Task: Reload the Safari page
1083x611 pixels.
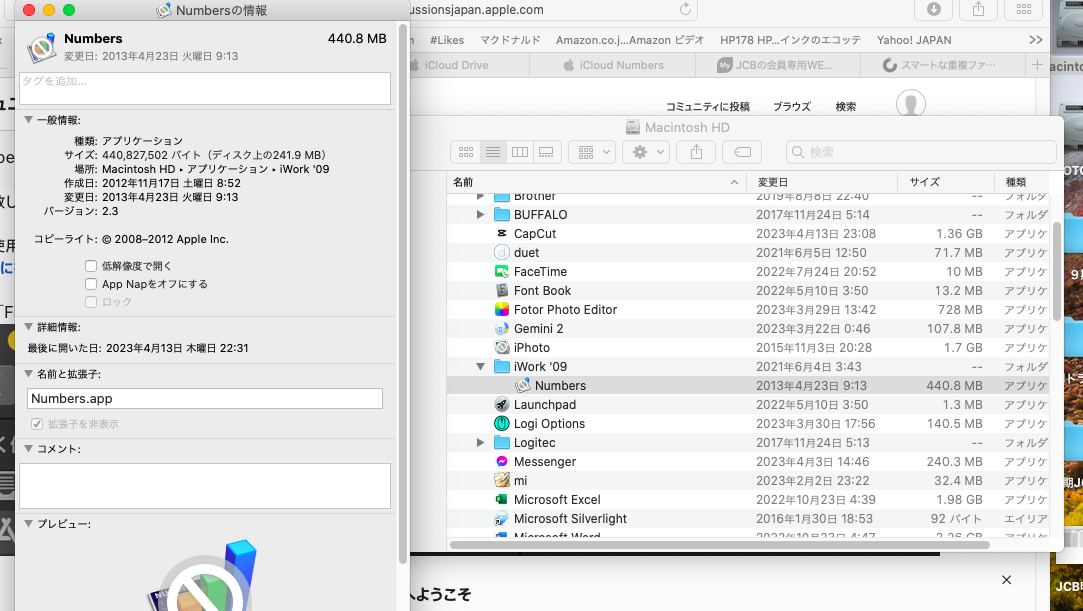Action: pyautogui.click(x=685, y=9)
